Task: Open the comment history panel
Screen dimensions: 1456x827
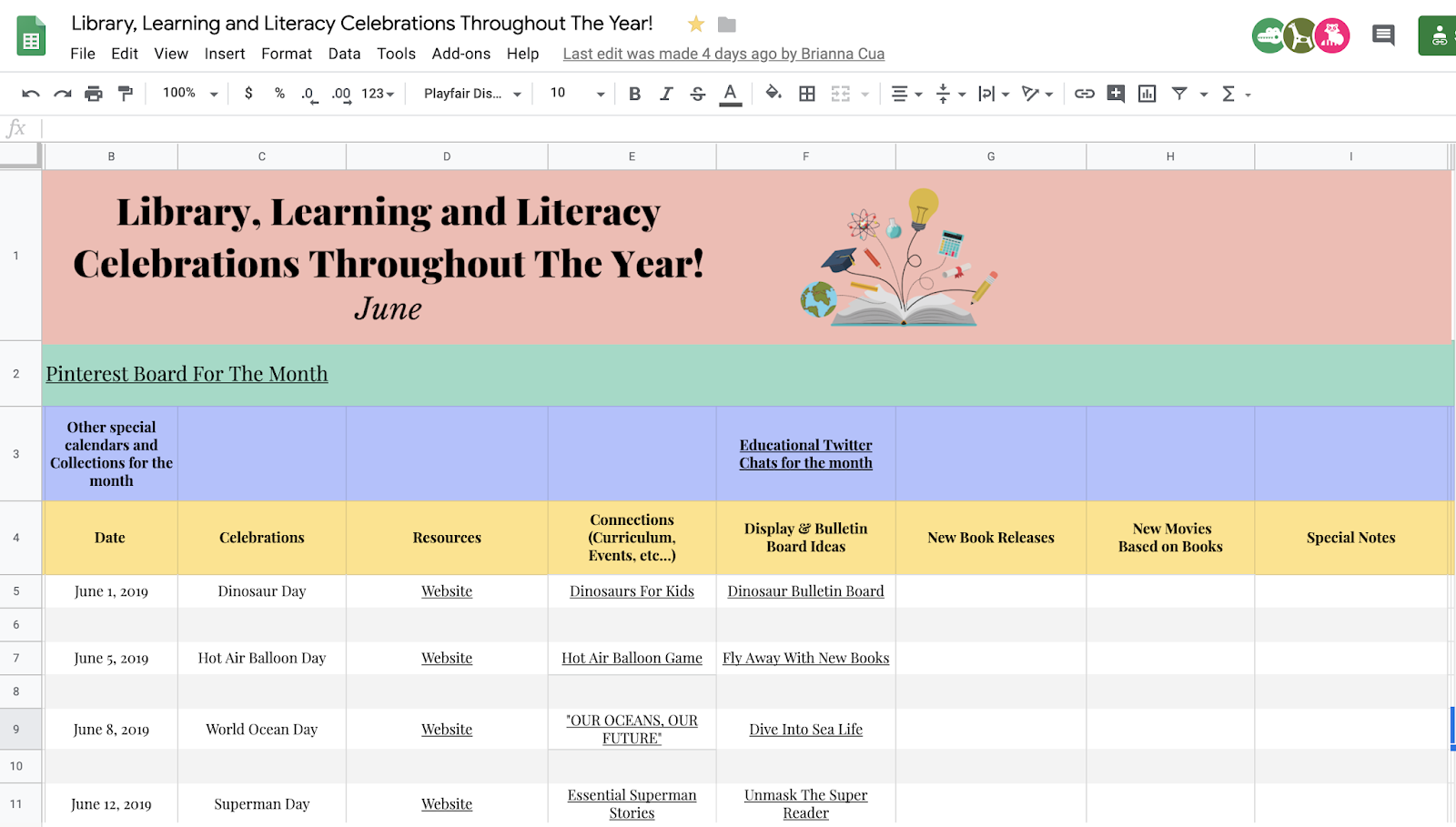Action: [x=1382, y=35]
